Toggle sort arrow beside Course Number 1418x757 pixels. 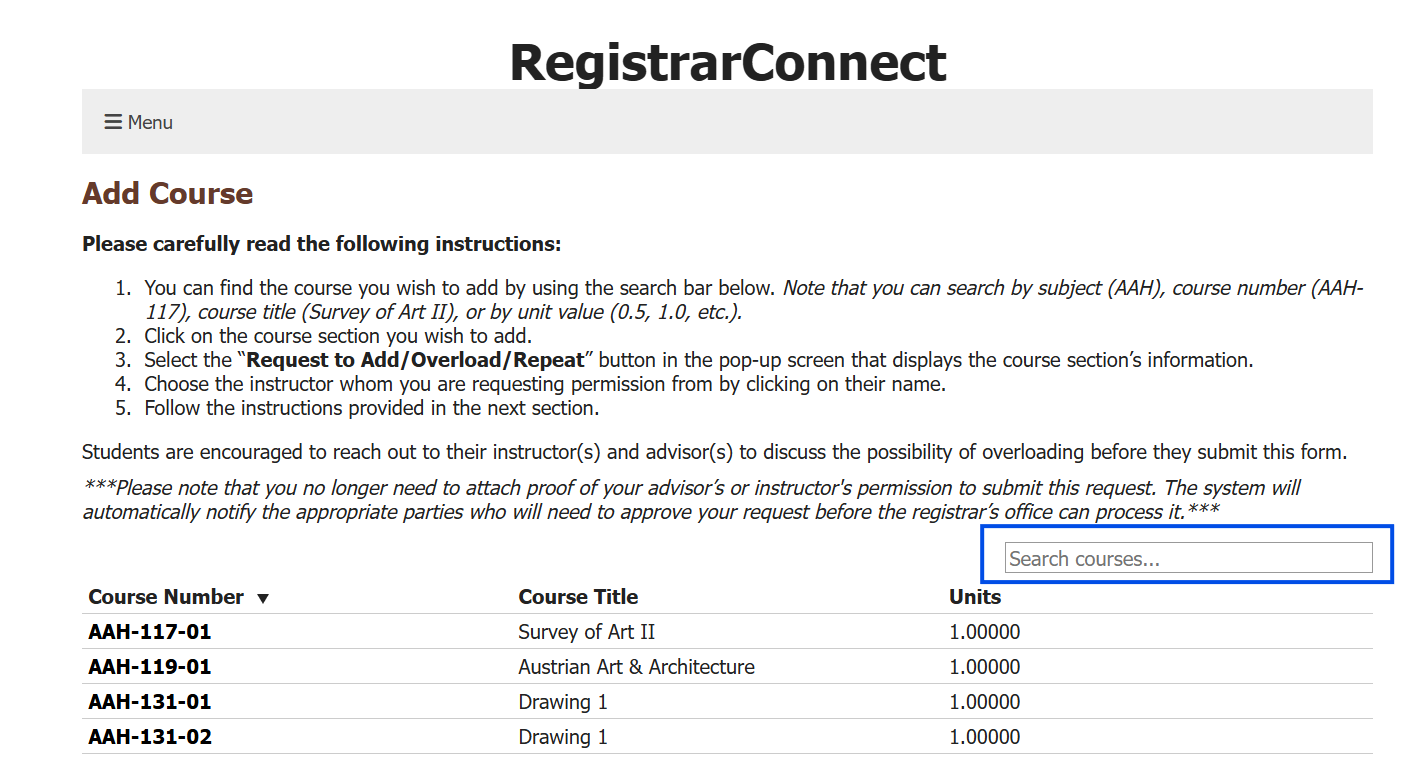263,598
